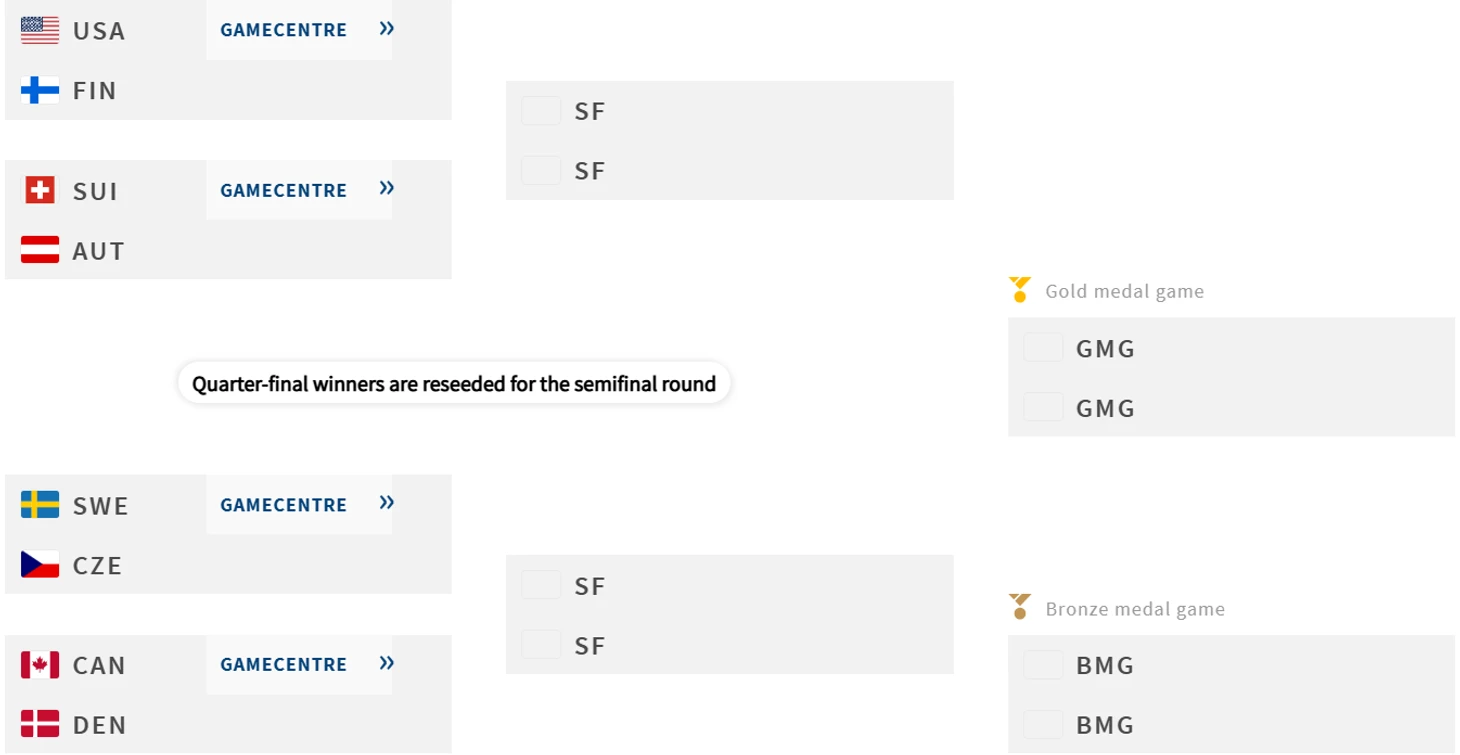Click the double chevron beside USA Gamecentre
Viewport: 1460px width, 755px height.
point(387,29)
